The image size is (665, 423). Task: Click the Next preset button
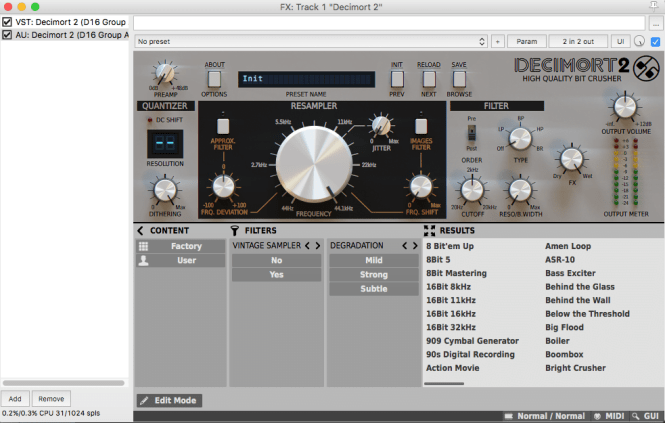[x=429, y=79]
